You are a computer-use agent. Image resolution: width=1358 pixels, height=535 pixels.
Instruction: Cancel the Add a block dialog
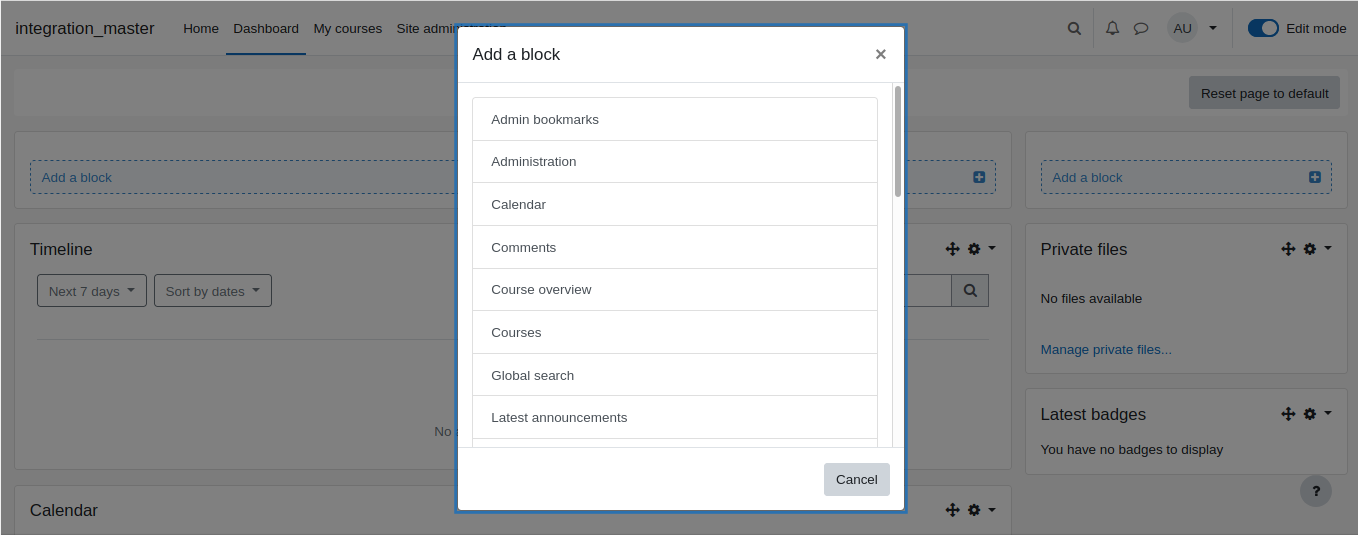[857, 479]
